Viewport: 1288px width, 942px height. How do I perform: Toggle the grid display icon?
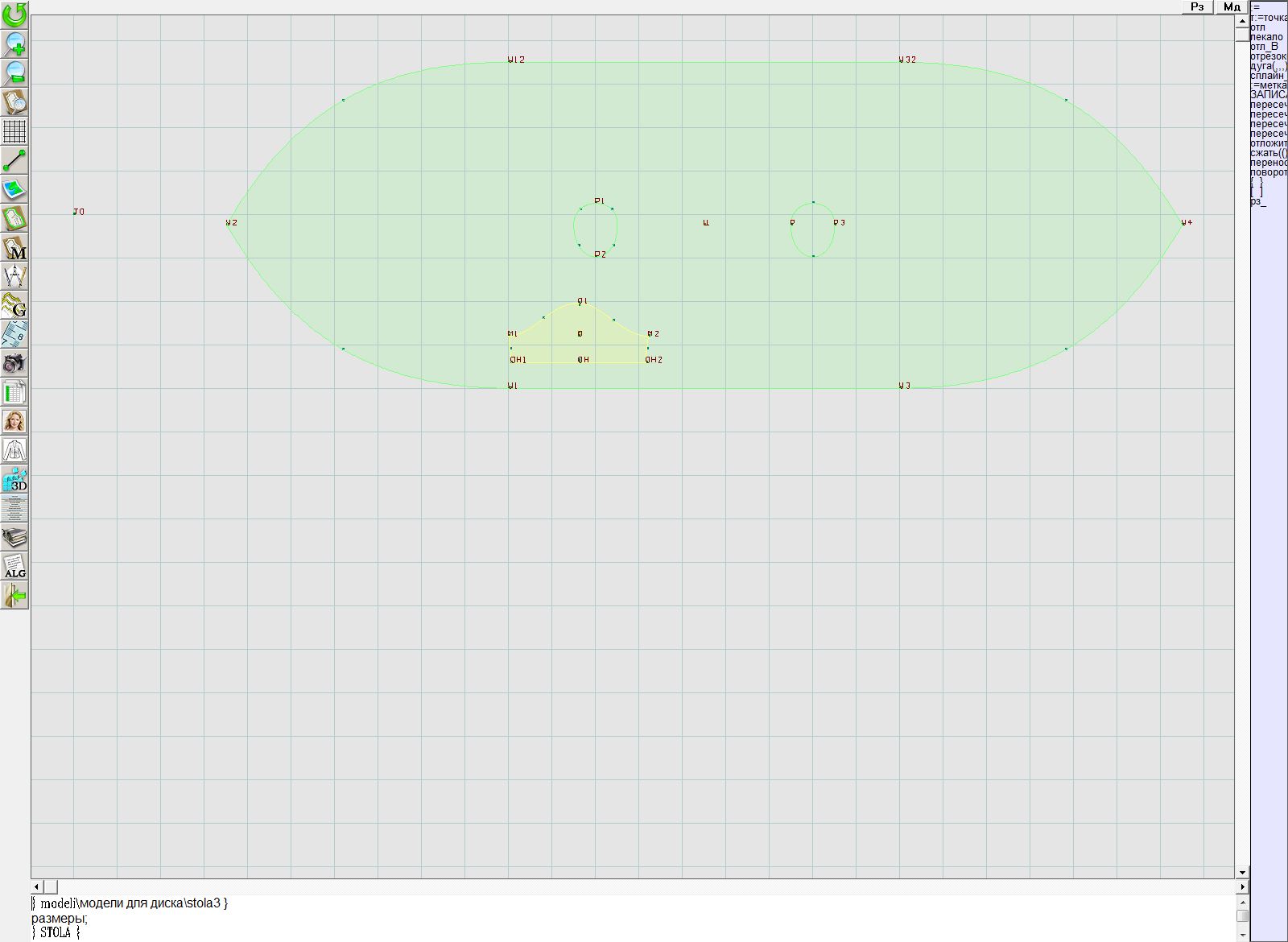coord(14,131)
